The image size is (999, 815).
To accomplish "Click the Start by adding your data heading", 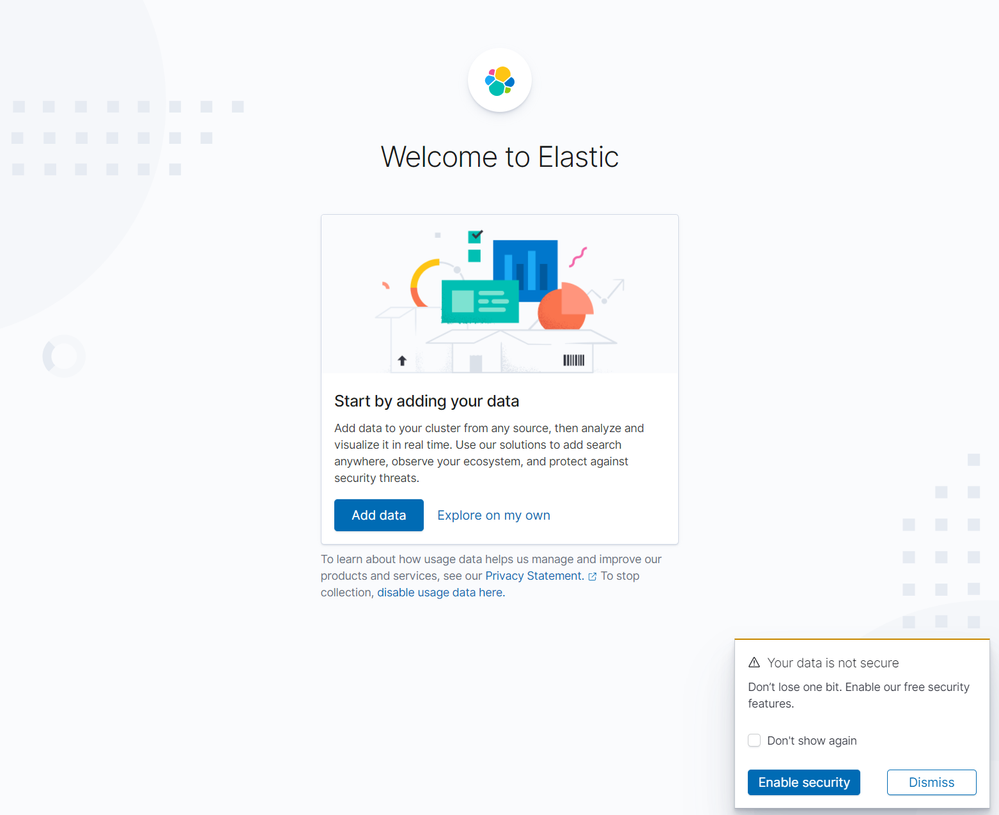I will (427, 401).
